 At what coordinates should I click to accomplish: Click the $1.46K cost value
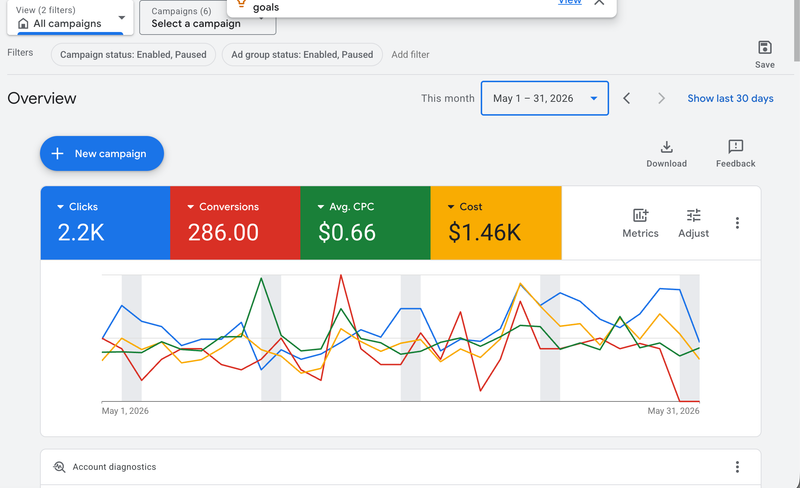coord(485,233)
